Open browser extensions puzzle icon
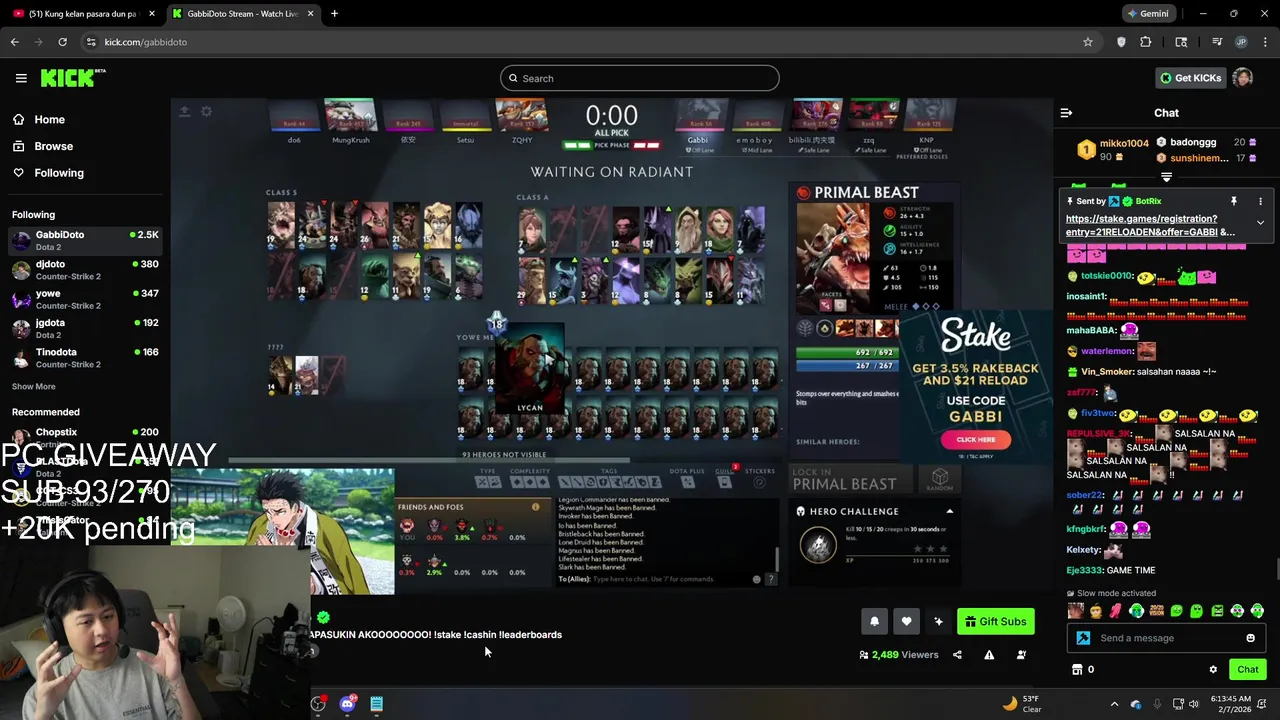This screenshot has height=720, width=1280. [1146, 42]
